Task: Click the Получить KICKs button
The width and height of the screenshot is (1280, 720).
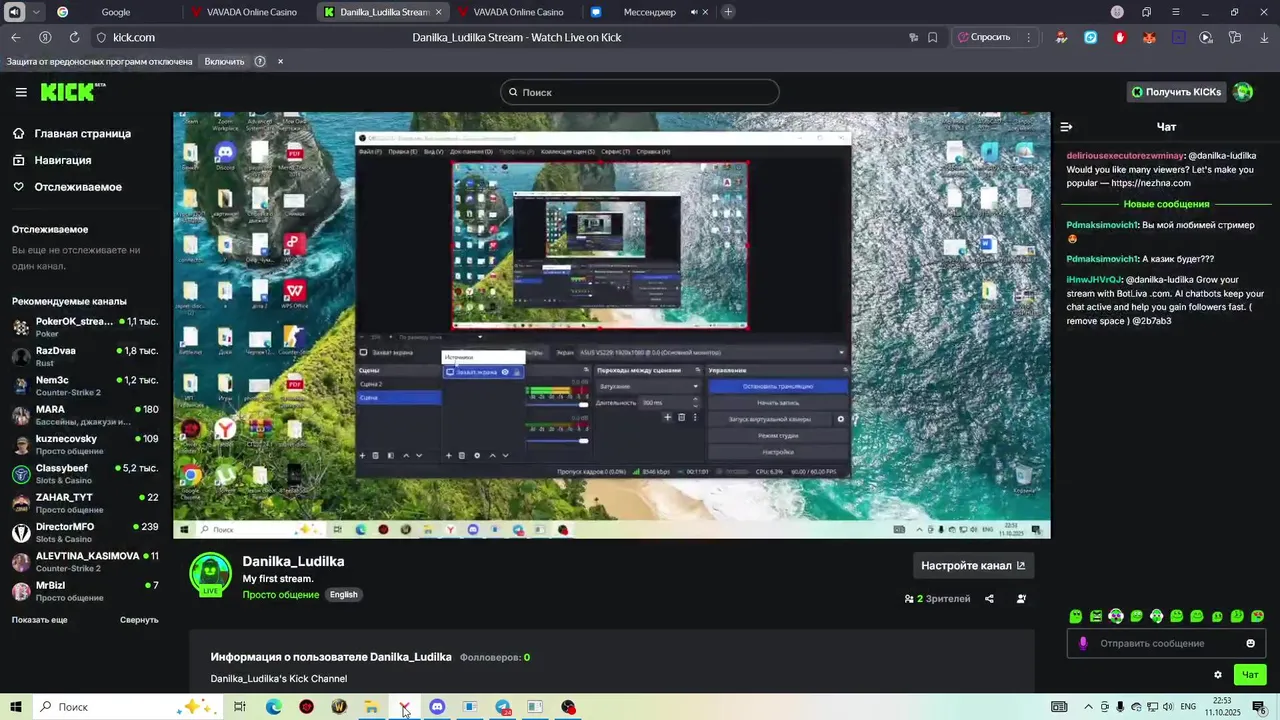Action: [1175, 92]
